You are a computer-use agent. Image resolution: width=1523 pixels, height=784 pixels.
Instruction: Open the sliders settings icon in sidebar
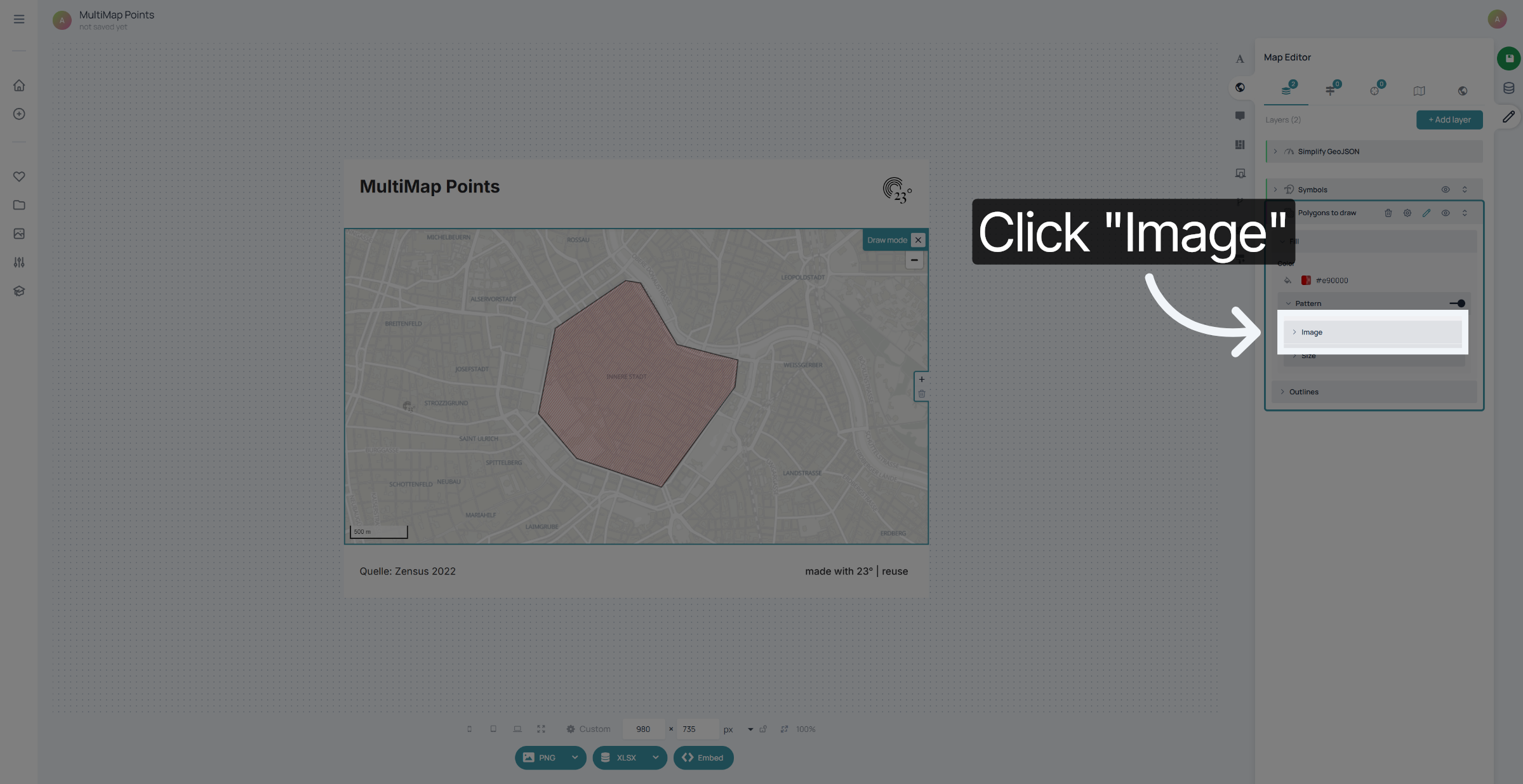(19, 262)
